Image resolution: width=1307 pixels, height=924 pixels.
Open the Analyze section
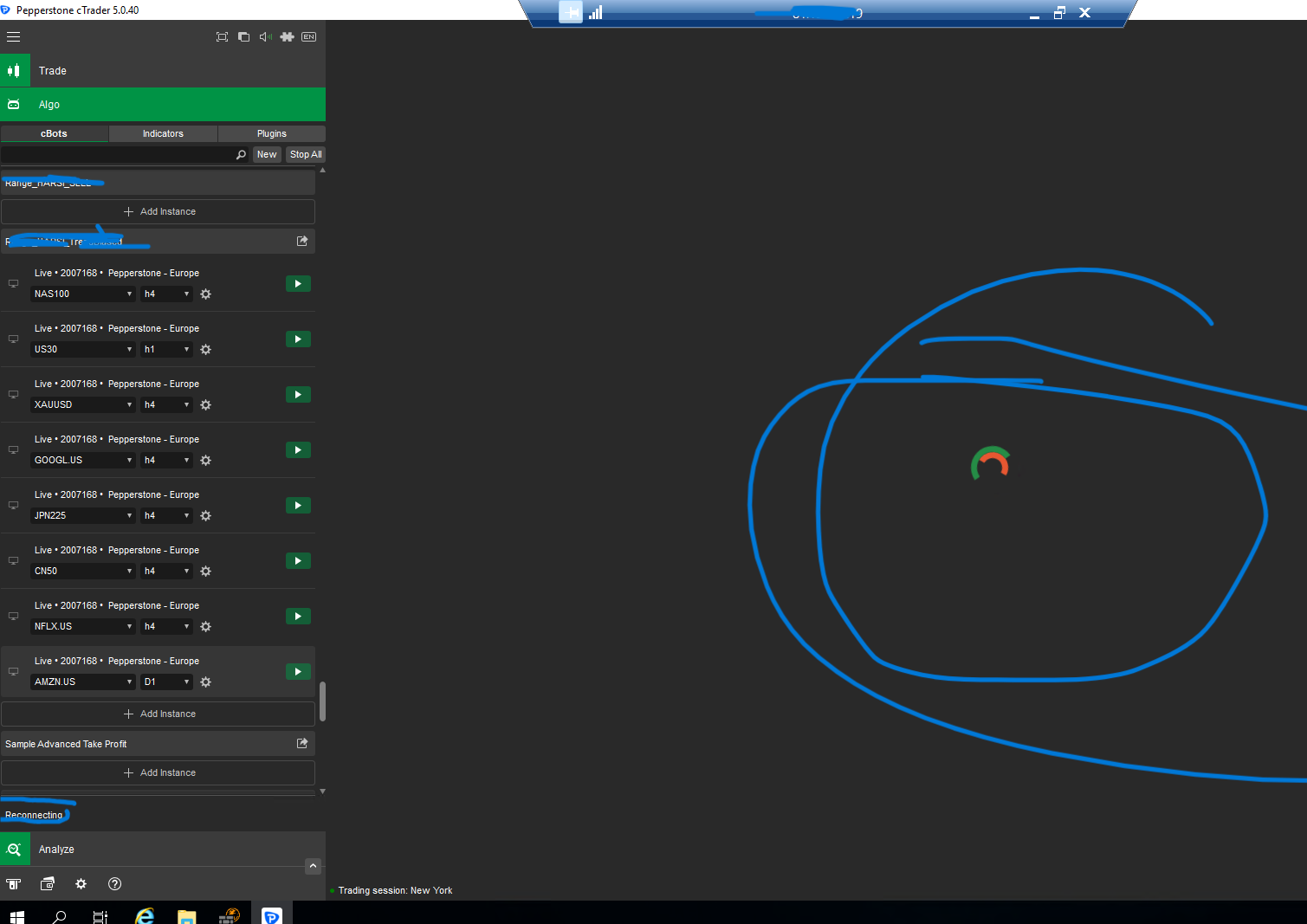coord(163,850)
